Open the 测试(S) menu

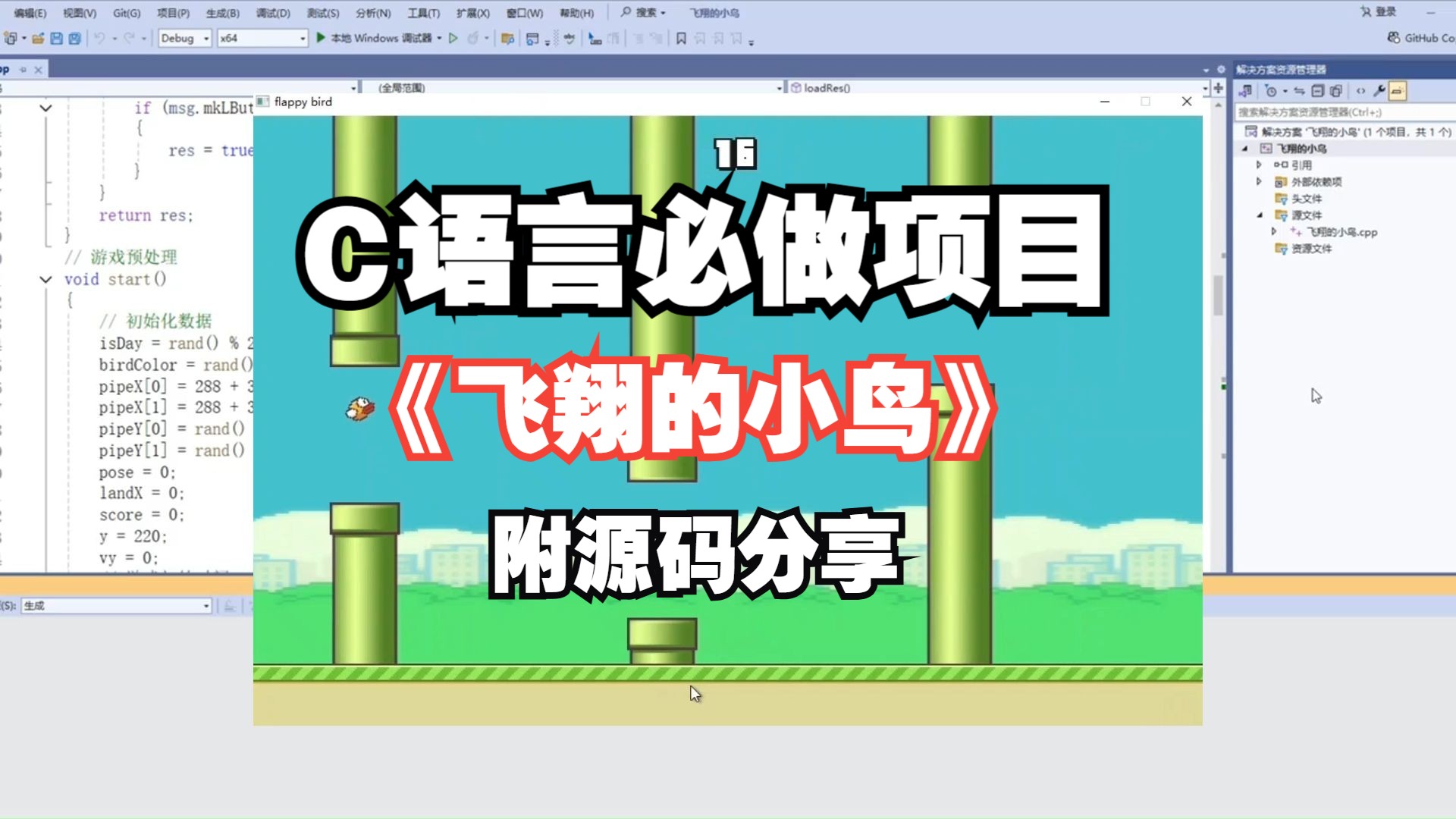(x=323, y=13)
